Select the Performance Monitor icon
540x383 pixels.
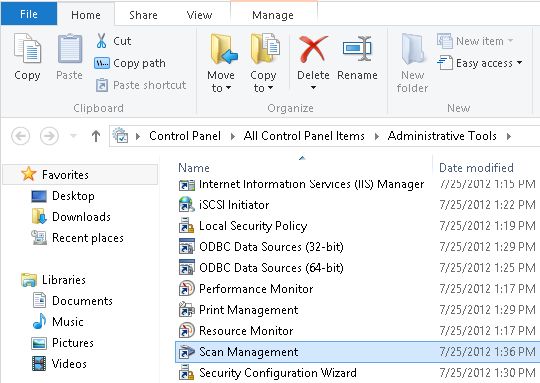click(x=187, y=289)
